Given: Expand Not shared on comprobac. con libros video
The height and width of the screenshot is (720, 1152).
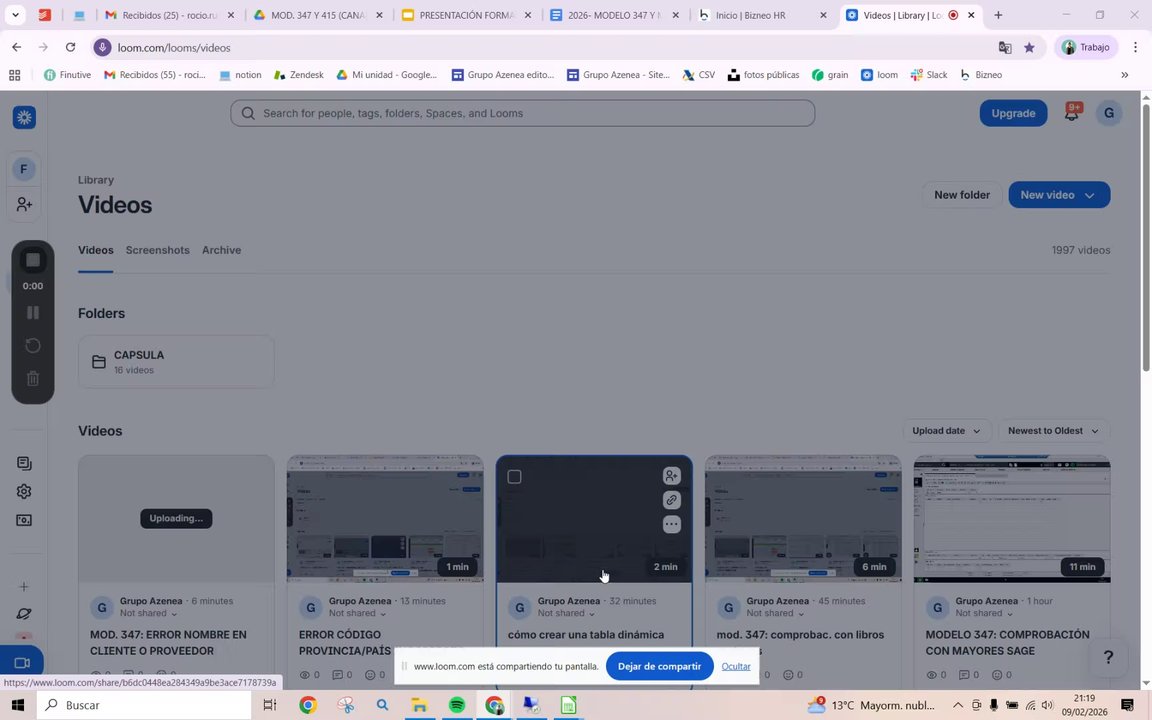Looking at the screenshot, I should [x=775, y=613].
